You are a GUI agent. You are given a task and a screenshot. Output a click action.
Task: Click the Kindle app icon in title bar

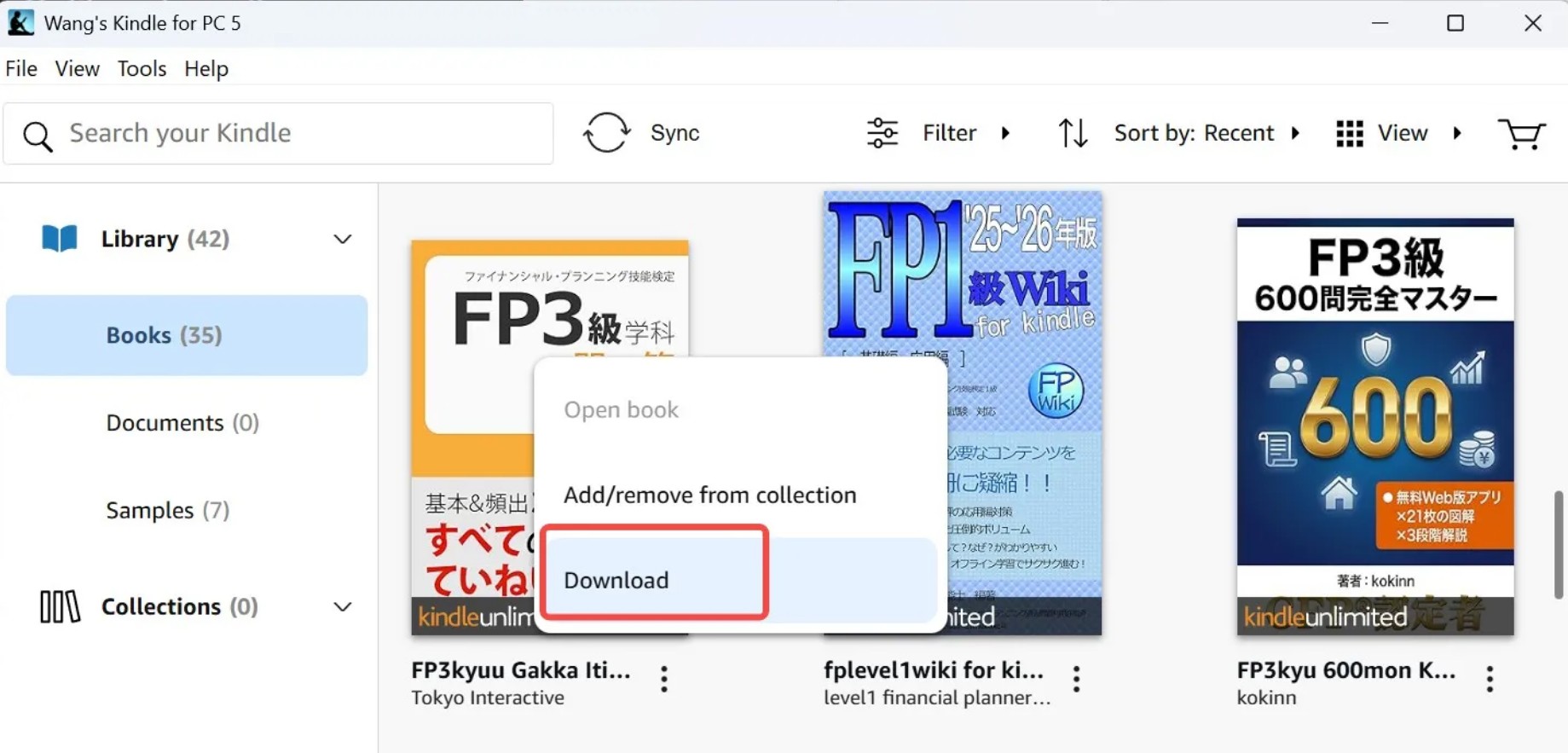[x=20, y=23]
